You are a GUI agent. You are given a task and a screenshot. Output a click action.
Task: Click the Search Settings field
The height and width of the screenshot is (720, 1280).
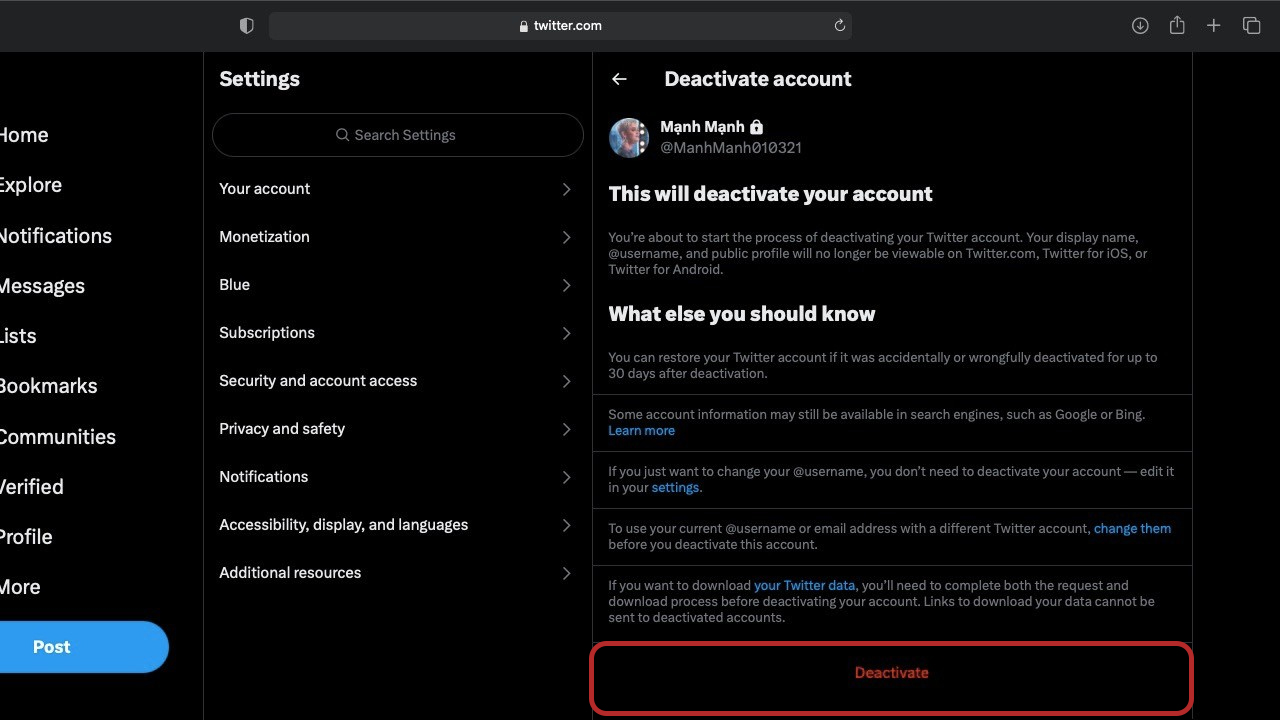point(398,135)
